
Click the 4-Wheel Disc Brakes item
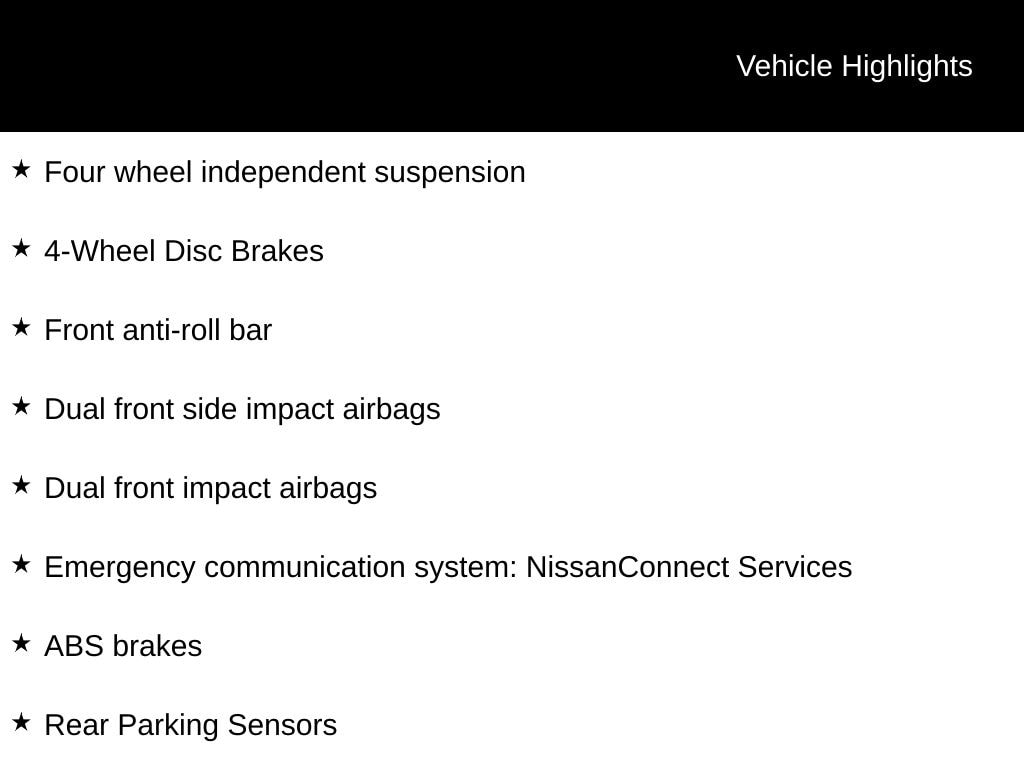click(184, 251)
